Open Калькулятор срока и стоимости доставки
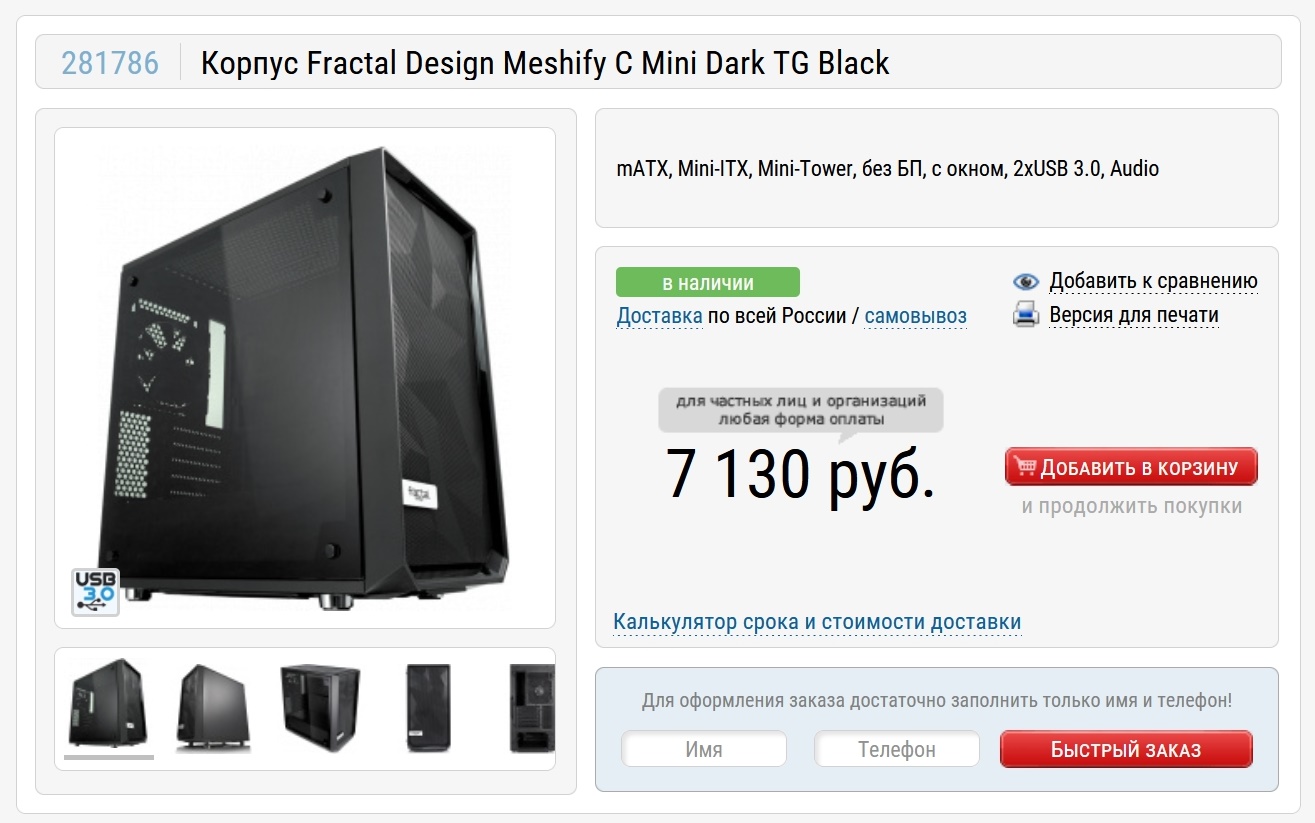 [817, 622]
